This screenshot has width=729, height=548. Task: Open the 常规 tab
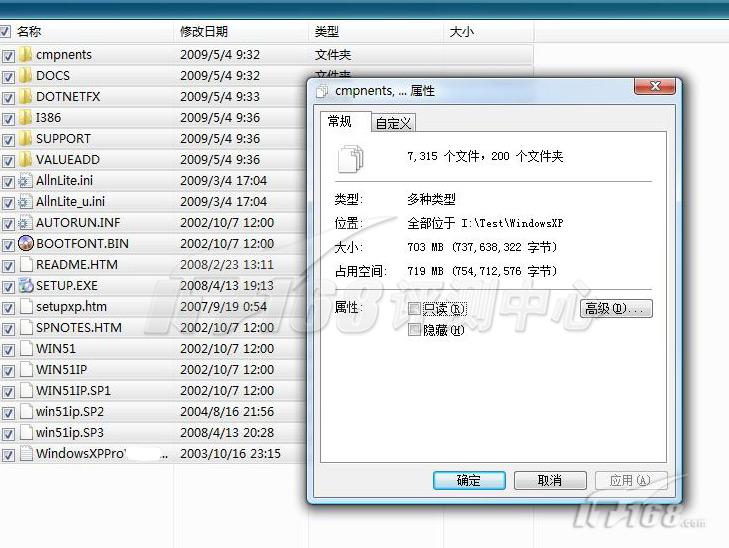(341, 122)
